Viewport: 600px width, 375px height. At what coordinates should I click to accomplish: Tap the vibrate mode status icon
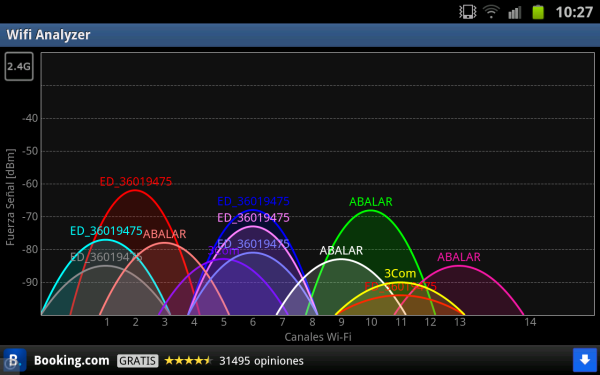(467, 12)
